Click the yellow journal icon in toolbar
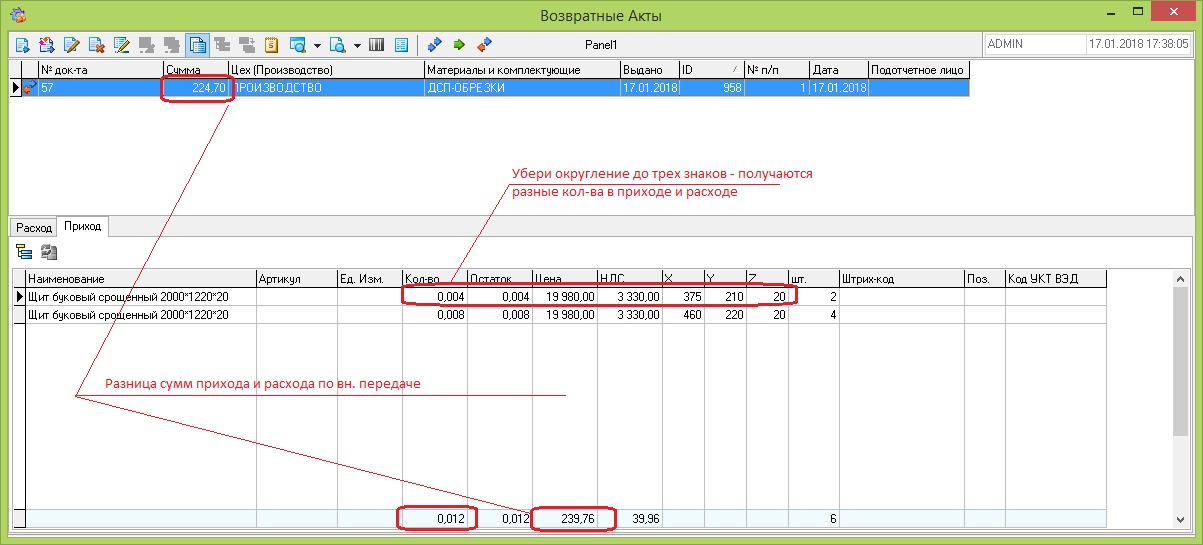Screen dimensions: 1203x545 pyautogui.click(x=271, y=45)
